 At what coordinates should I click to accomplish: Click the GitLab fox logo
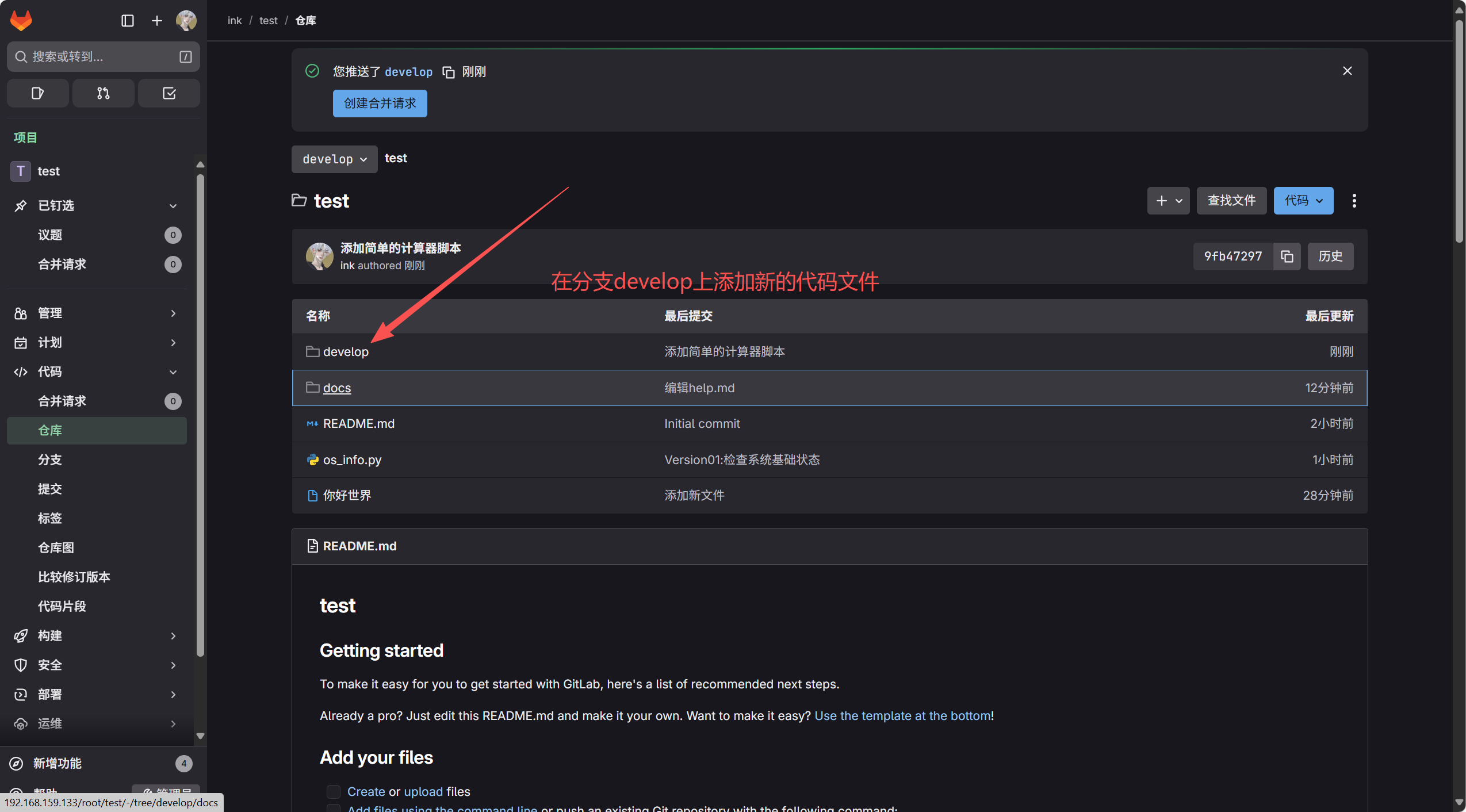pyautogui.click(x=21, y=21)
